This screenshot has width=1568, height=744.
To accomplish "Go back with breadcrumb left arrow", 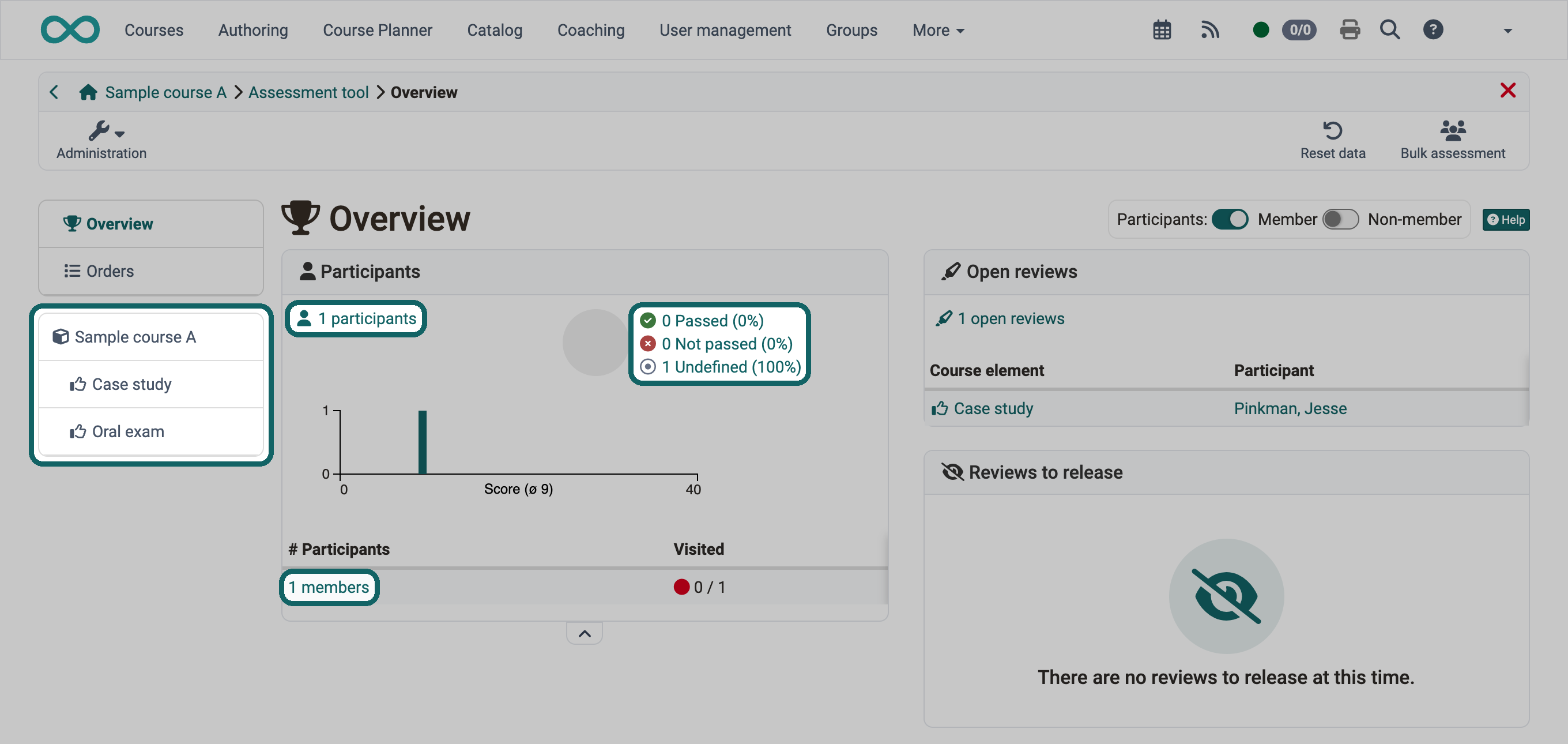I will 54,92.
